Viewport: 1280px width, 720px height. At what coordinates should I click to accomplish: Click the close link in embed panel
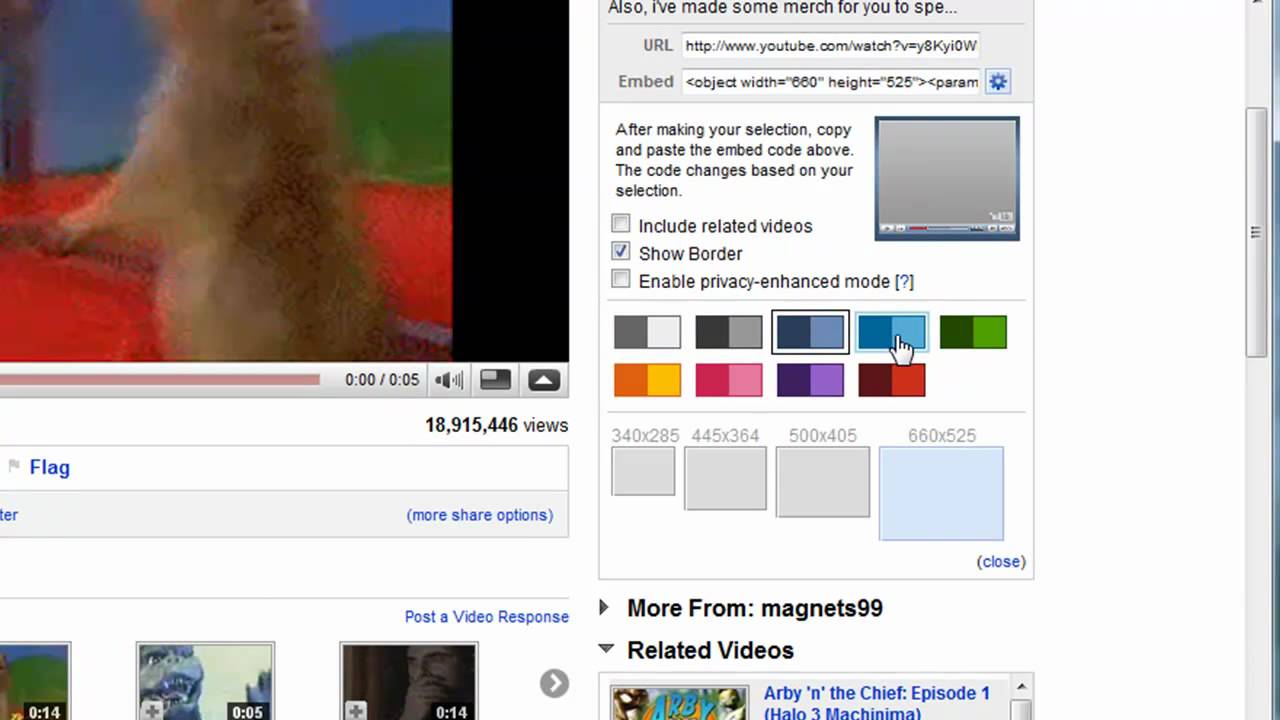point(1001,561)
